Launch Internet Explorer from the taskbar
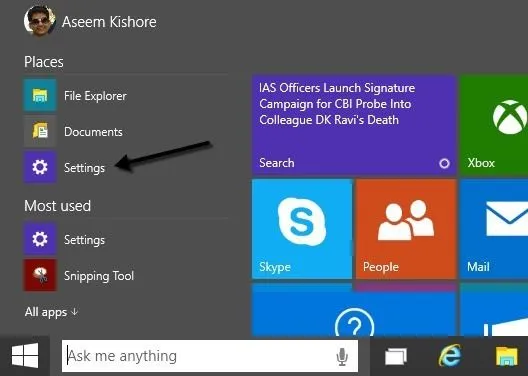The image size is (528, 376). tap(450, 356)
